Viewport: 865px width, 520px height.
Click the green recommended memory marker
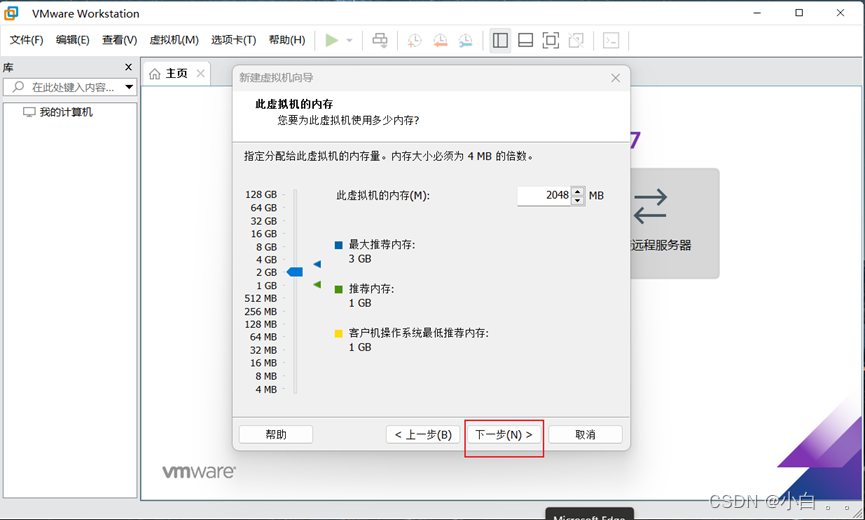pyautogui.click(x=317, y=285)
